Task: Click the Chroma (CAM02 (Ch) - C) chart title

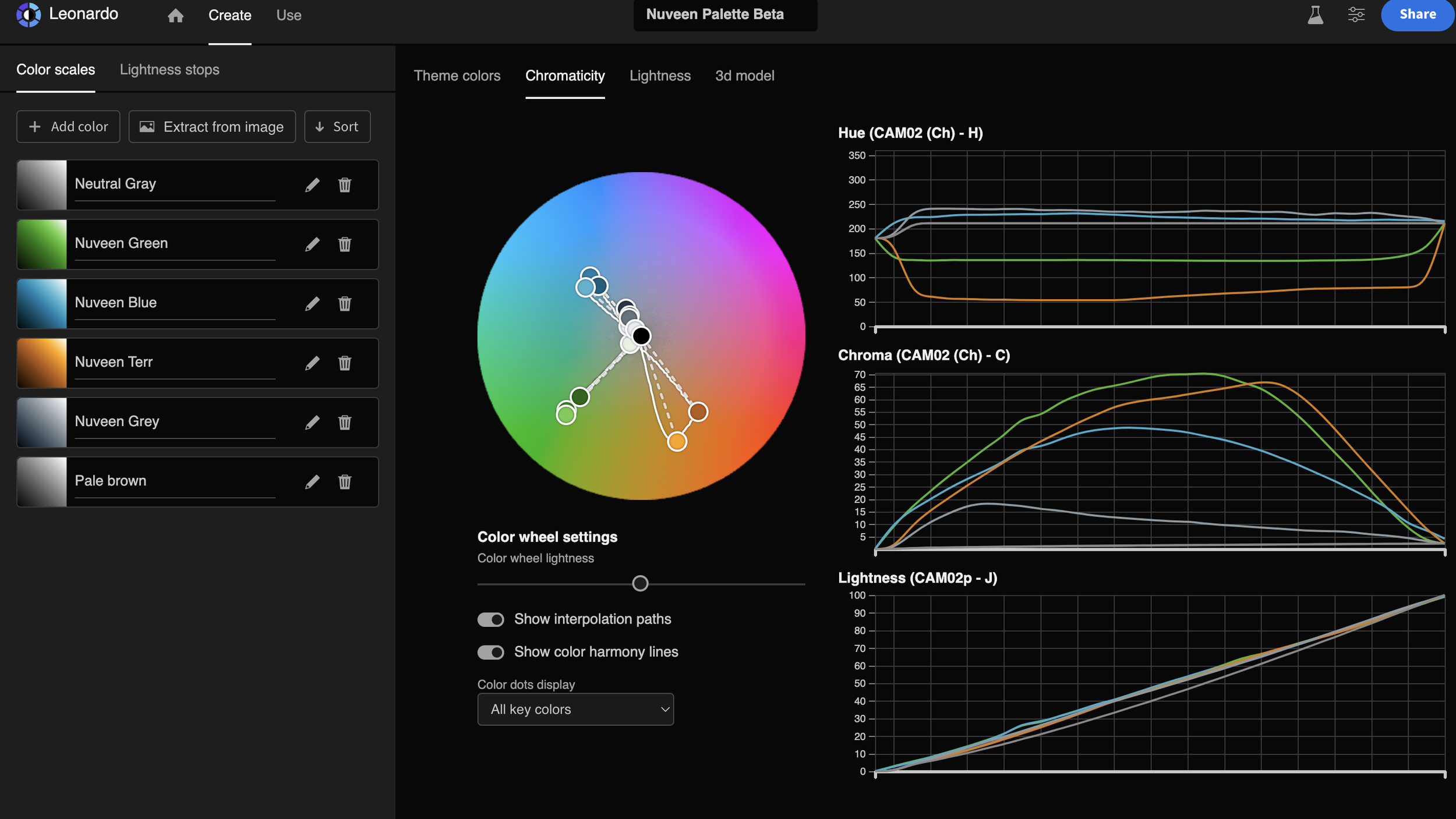Action: click(924, 355)
